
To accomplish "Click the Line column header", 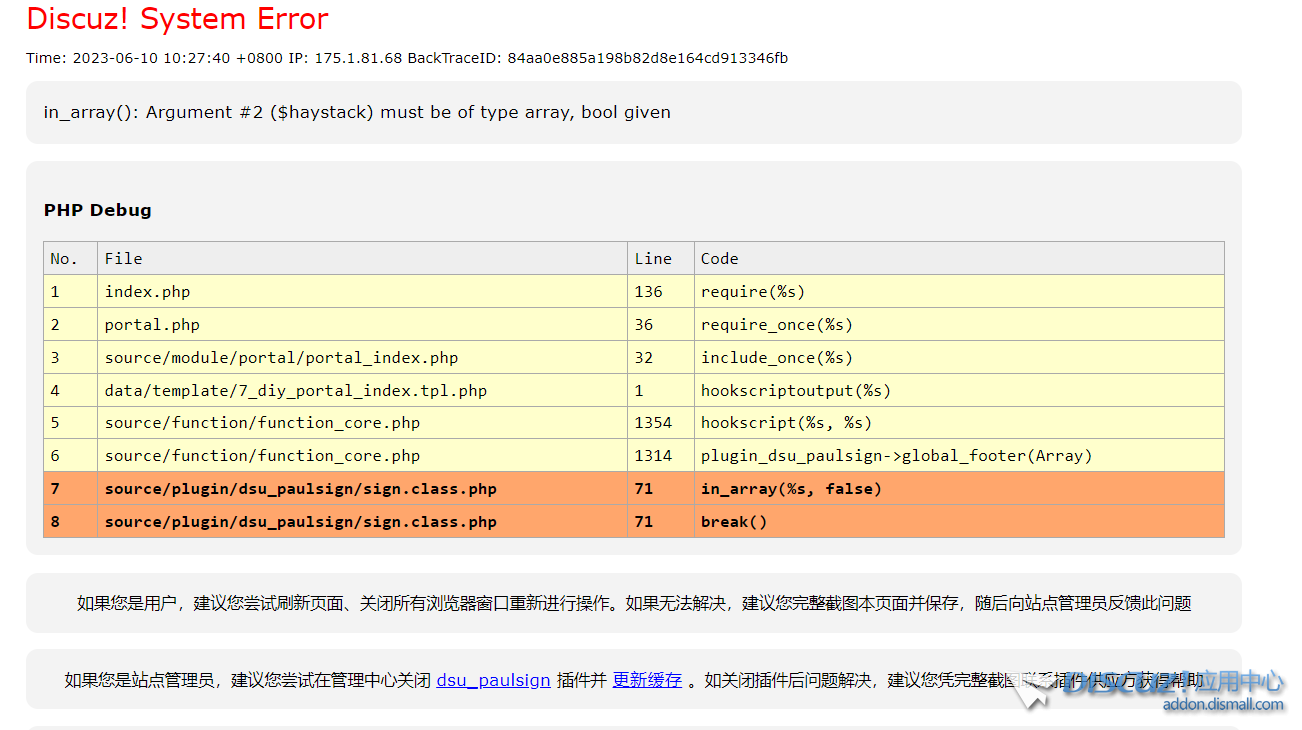I will tap(653, 259).
